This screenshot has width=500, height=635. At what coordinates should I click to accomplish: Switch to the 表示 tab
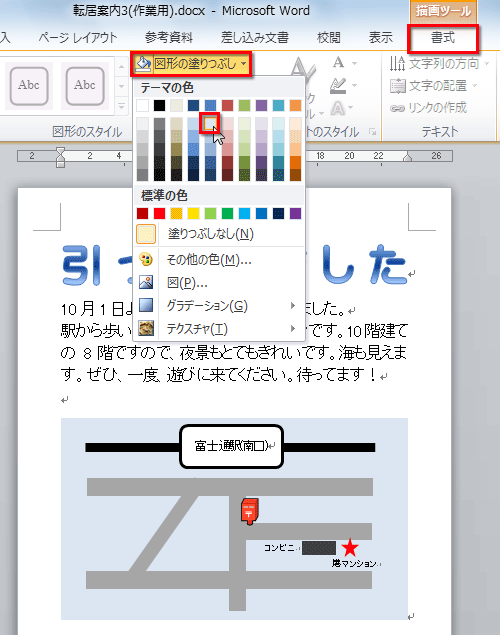381,38
